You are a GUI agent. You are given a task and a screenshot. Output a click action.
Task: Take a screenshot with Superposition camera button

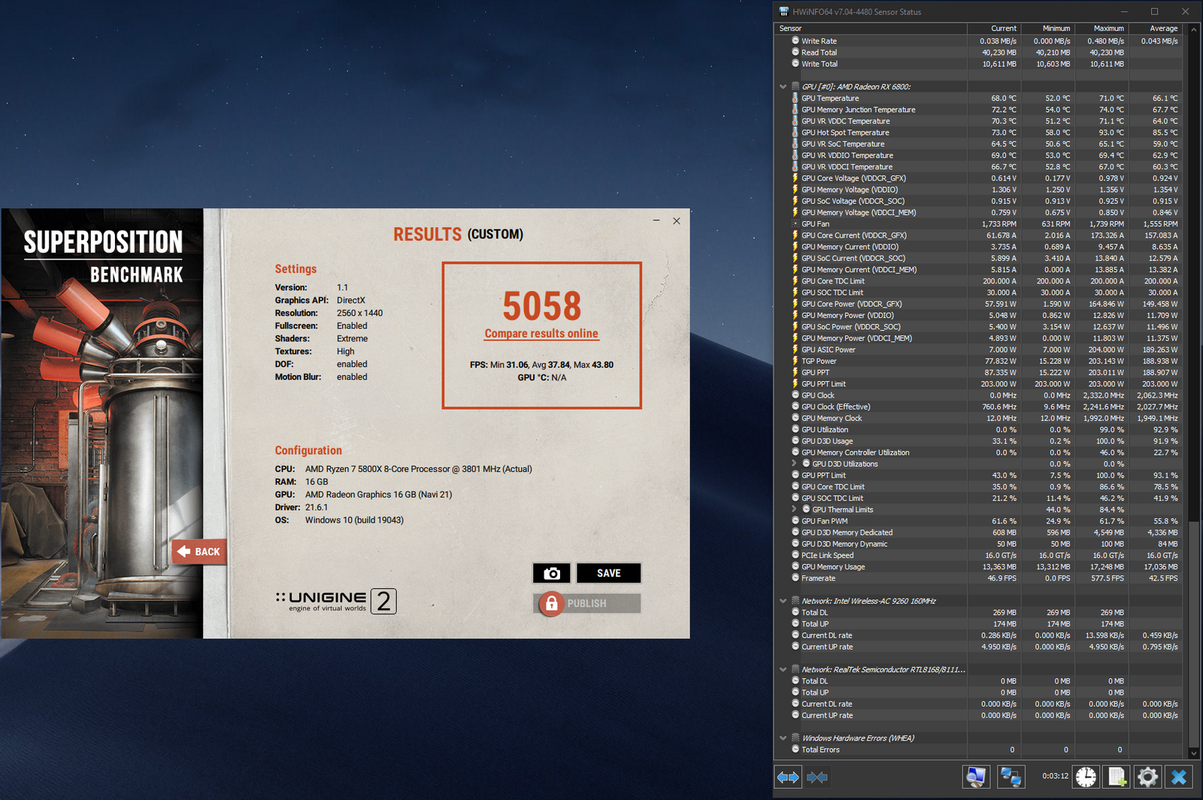551,573
